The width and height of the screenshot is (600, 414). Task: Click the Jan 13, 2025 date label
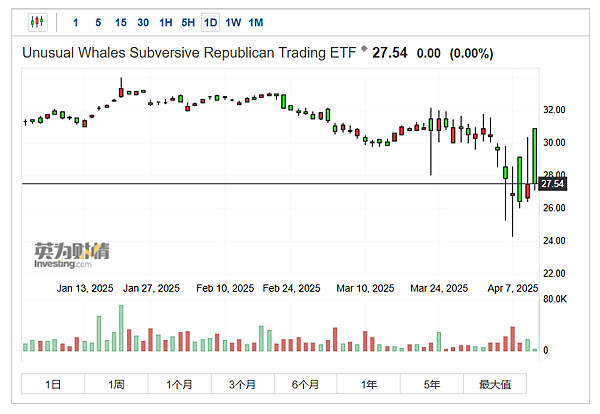tap(85, 288)
